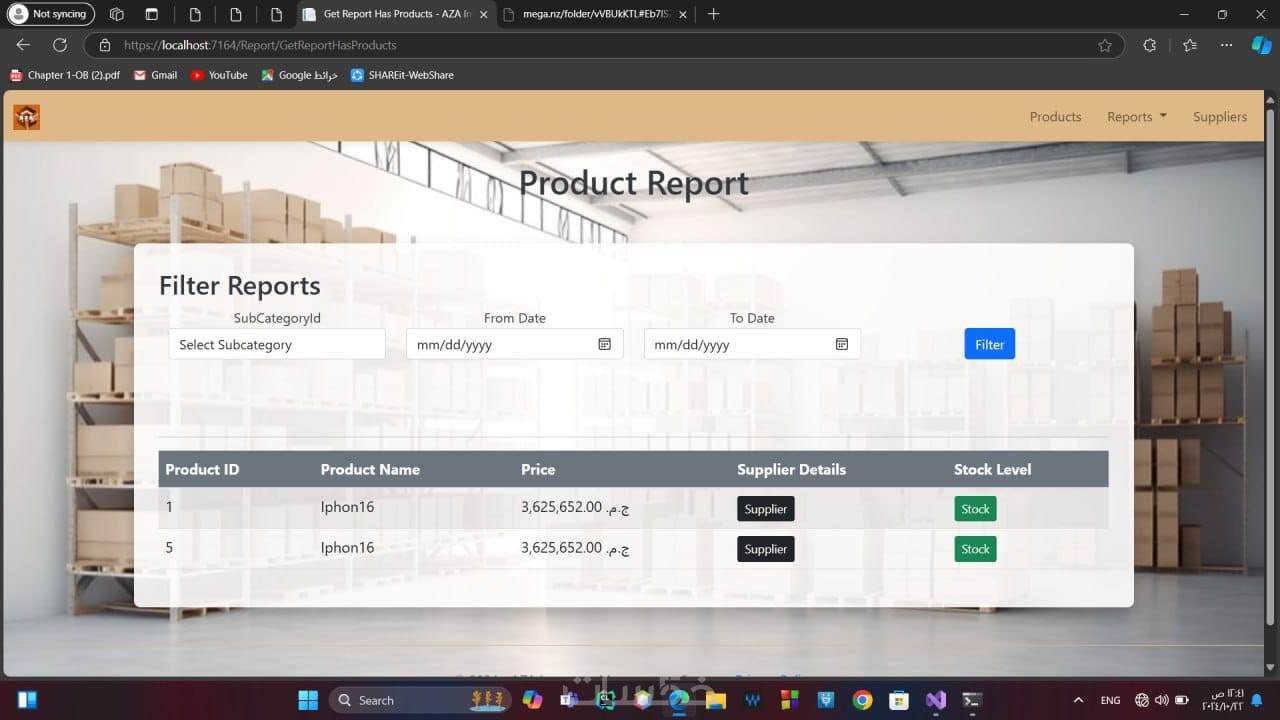Close the 'Get Report Has Products' tab

click(x=484, y=14)
